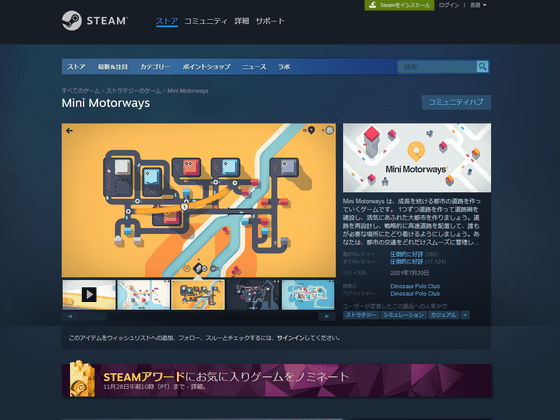Click the Steam logo in the header

coord(95,21)
